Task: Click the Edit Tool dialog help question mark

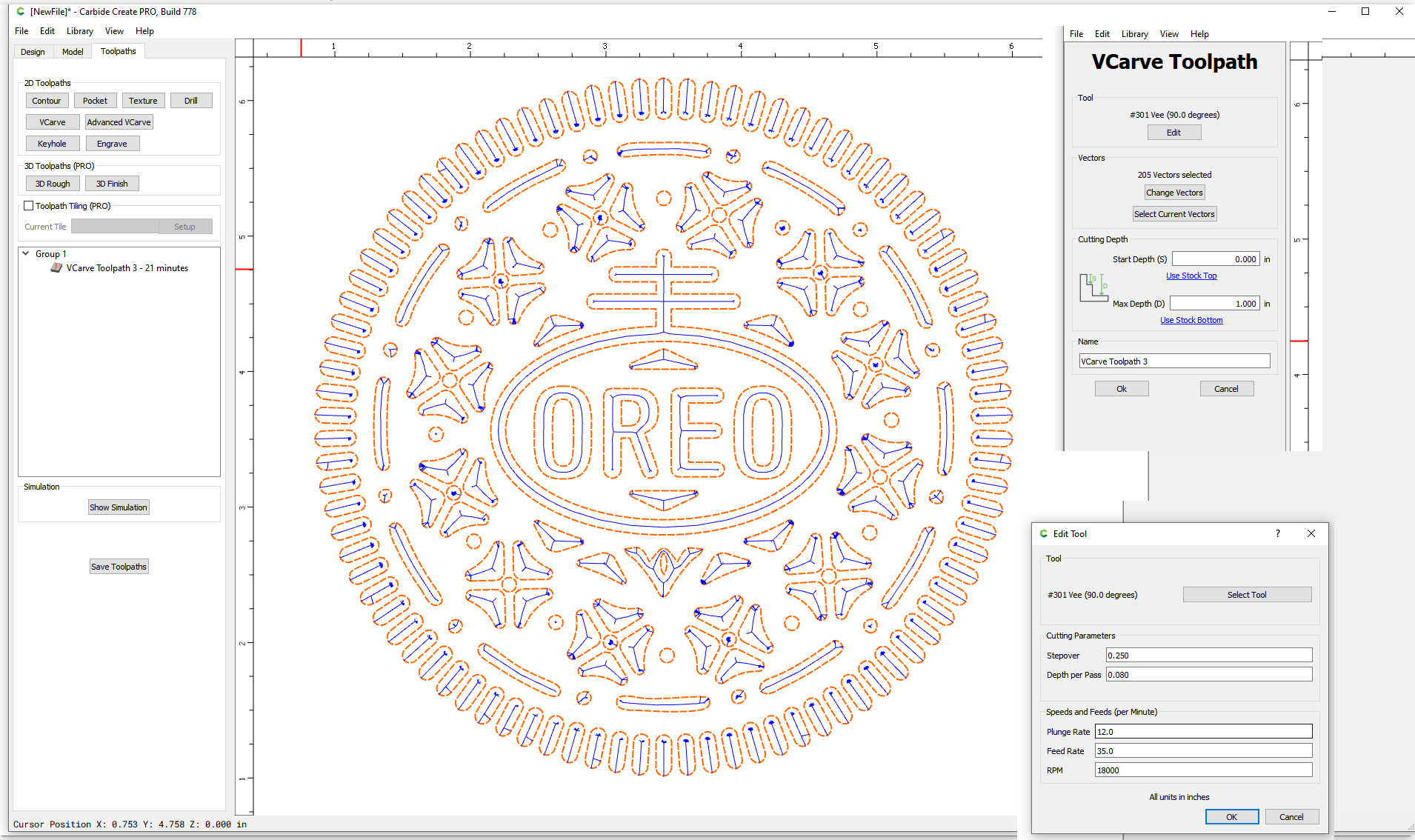Action: pos(1278,533)
